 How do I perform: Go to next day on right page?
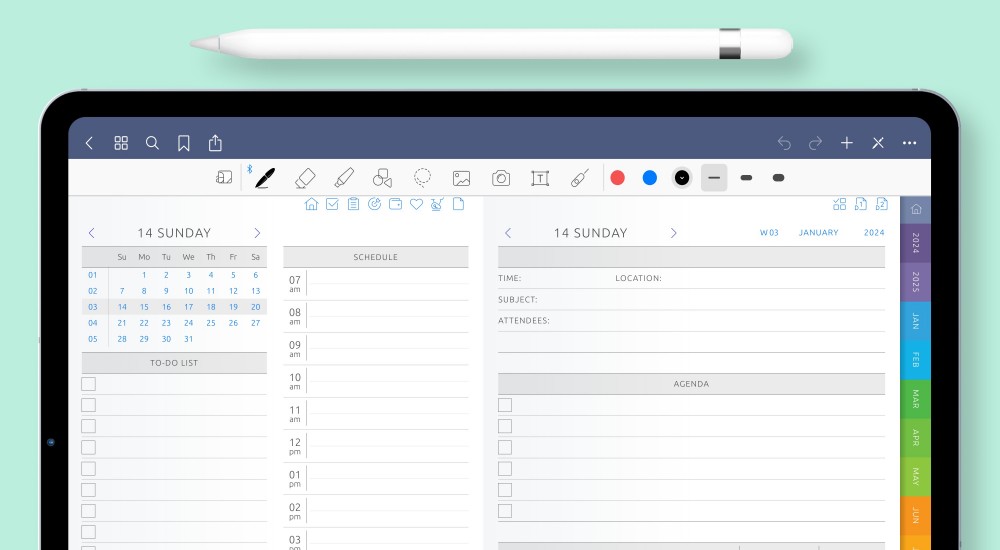pyautogui.click(x=673, y=233)
